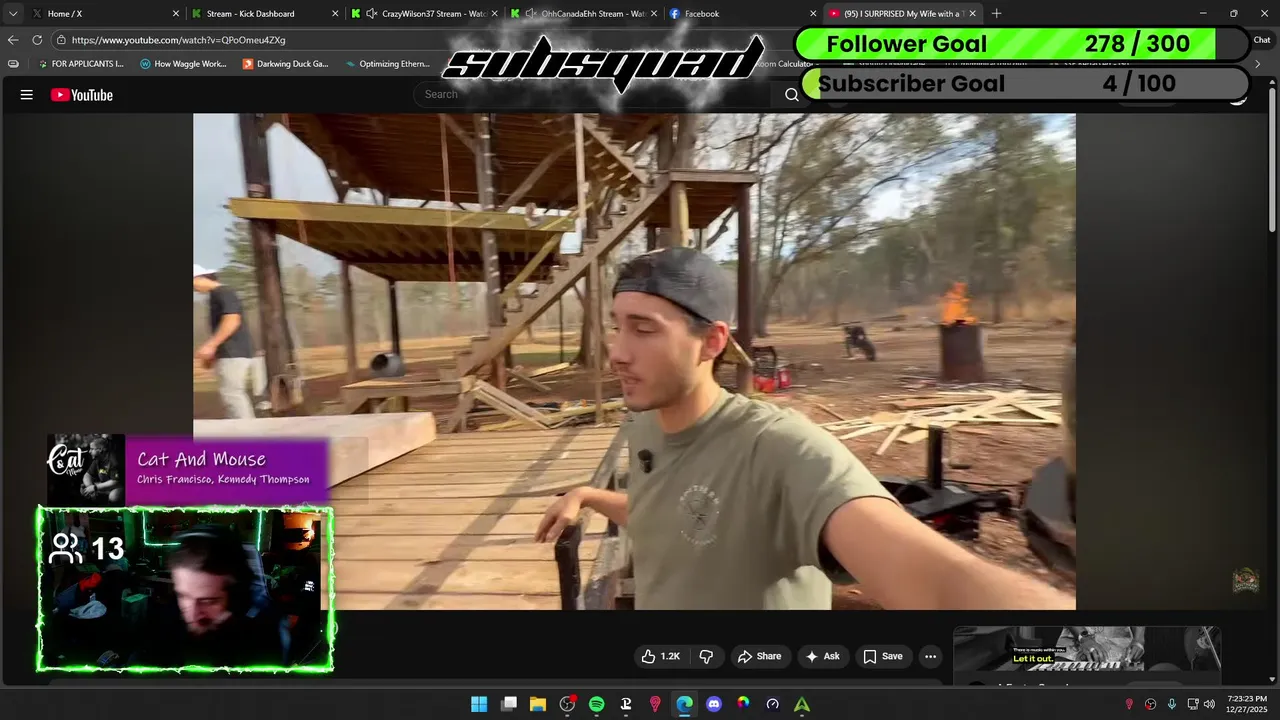
Task: Open Discord from the taskbar
Action: [714, 704]
